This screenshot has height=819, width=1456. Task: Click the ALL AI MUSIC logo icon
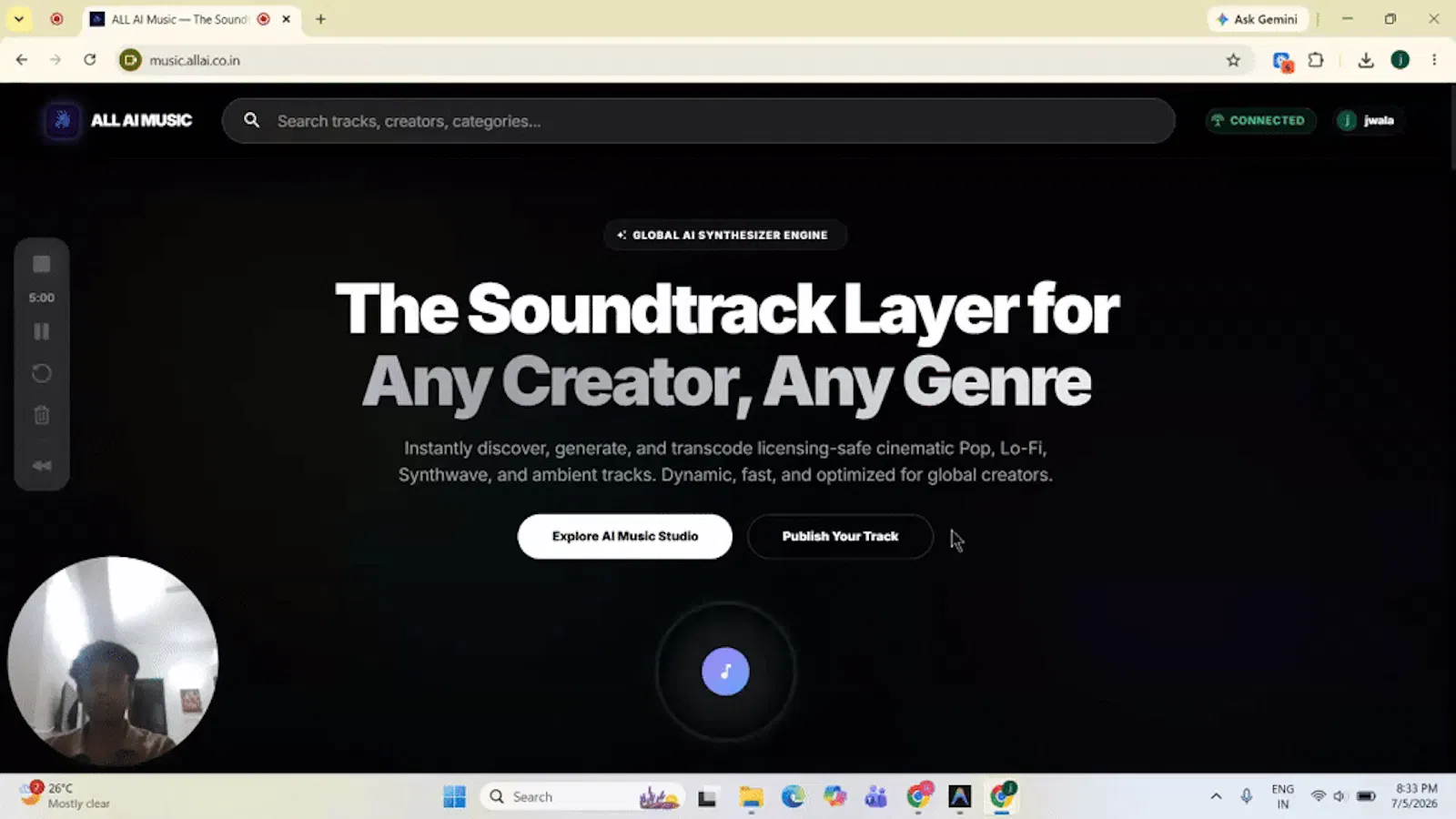tap(62, 120)
